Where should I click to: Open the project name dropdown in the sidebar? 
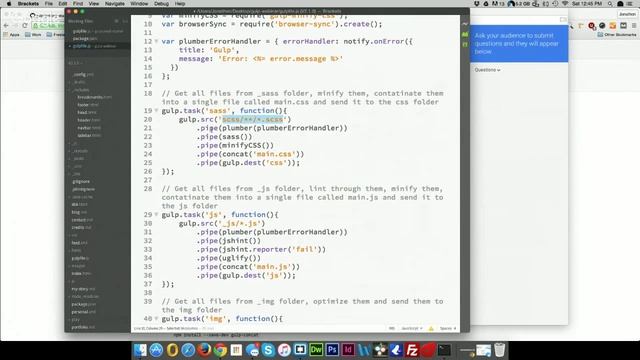coord(76,63)
